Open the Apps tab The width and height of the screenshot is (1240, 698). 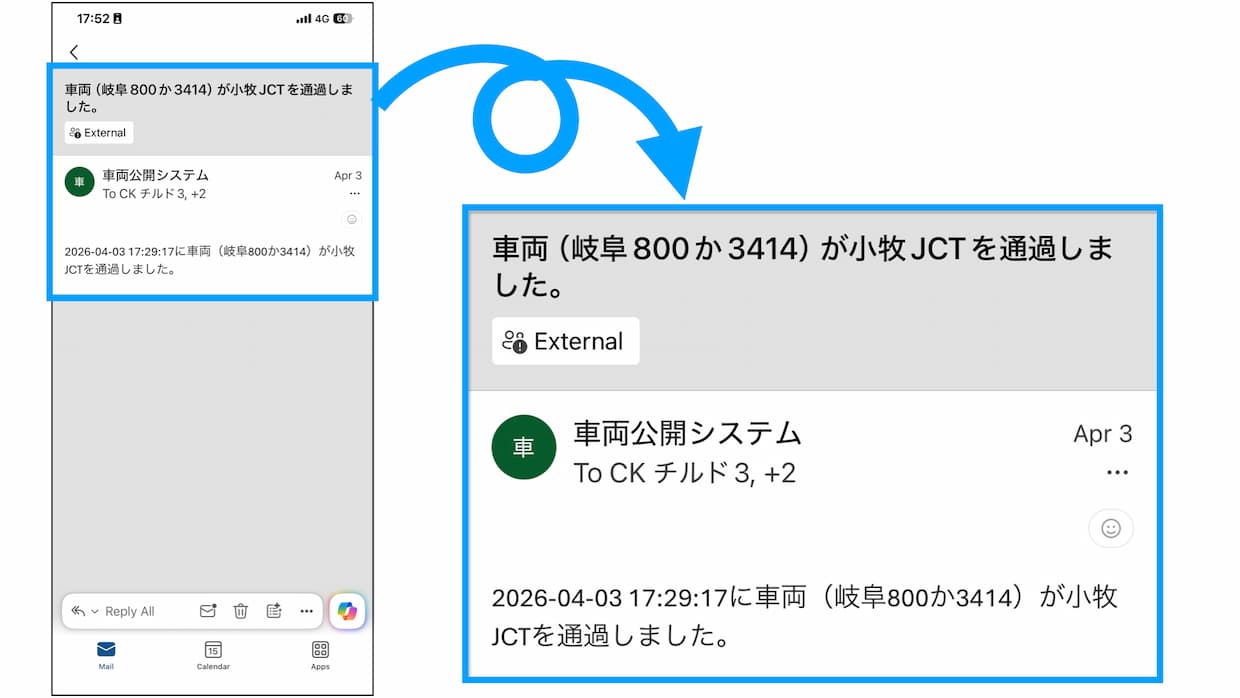pos(320,655)
